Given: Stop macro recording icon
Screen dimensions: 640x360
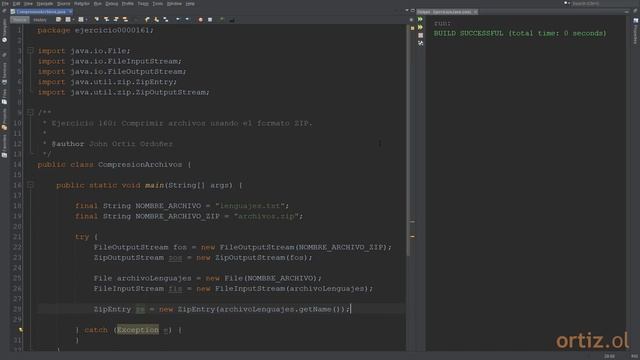Looking at the screenshot, I should [x=210, y=19].
